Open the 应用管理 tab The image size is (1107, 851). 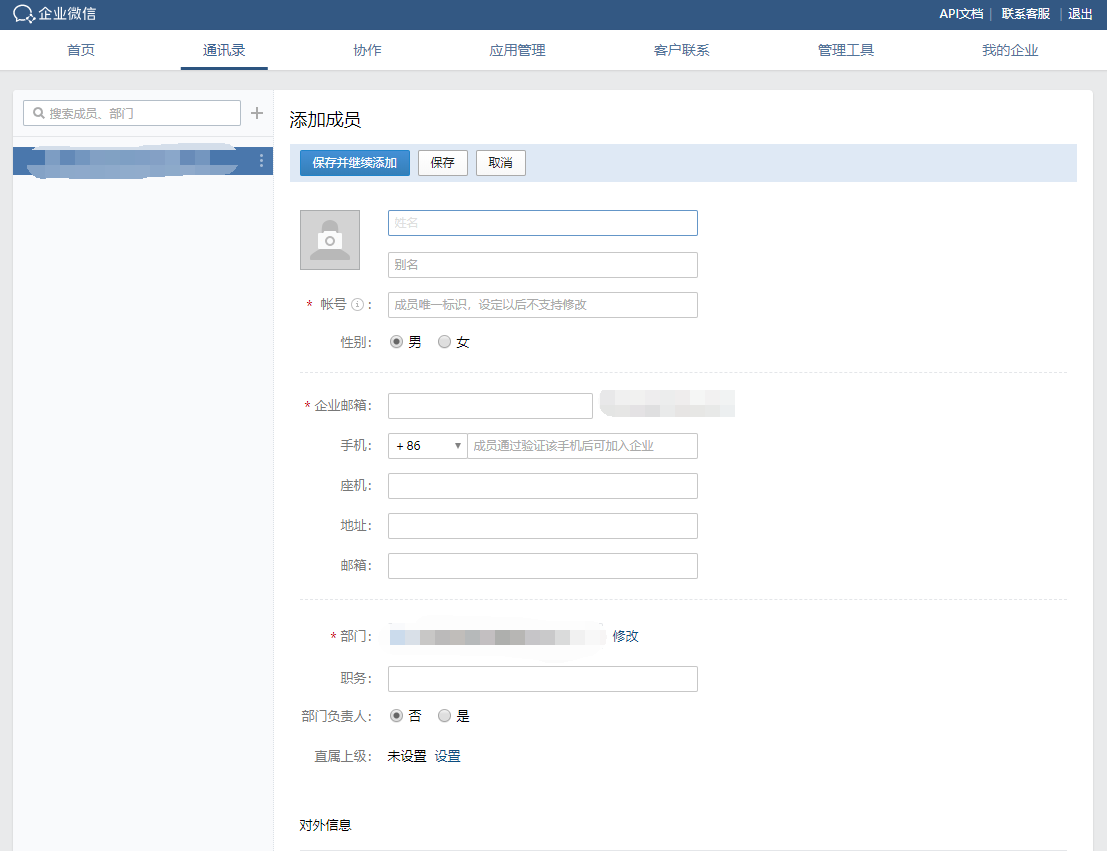[x=517, y=50]
